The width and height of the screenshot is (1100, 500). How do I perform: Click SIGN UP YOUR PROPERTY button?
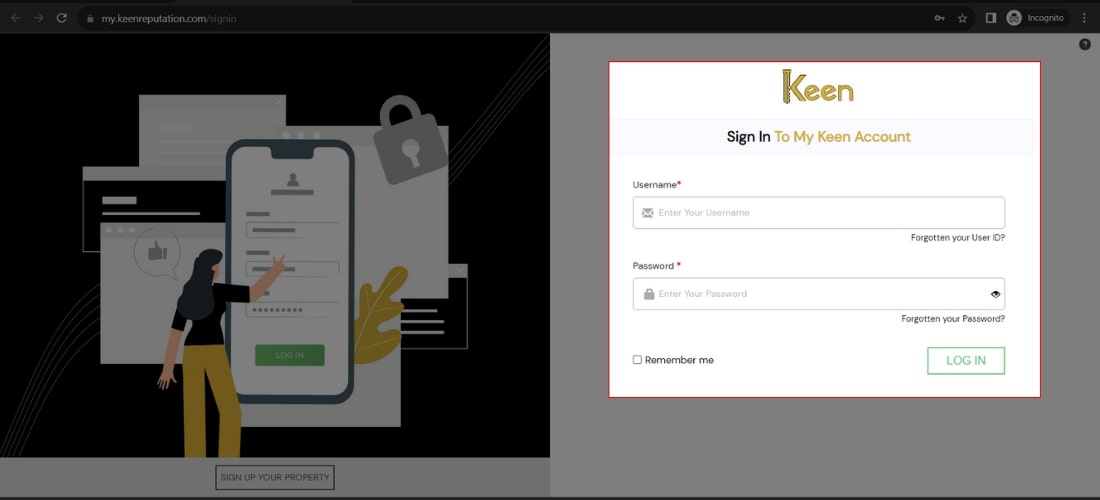[275, 477]
